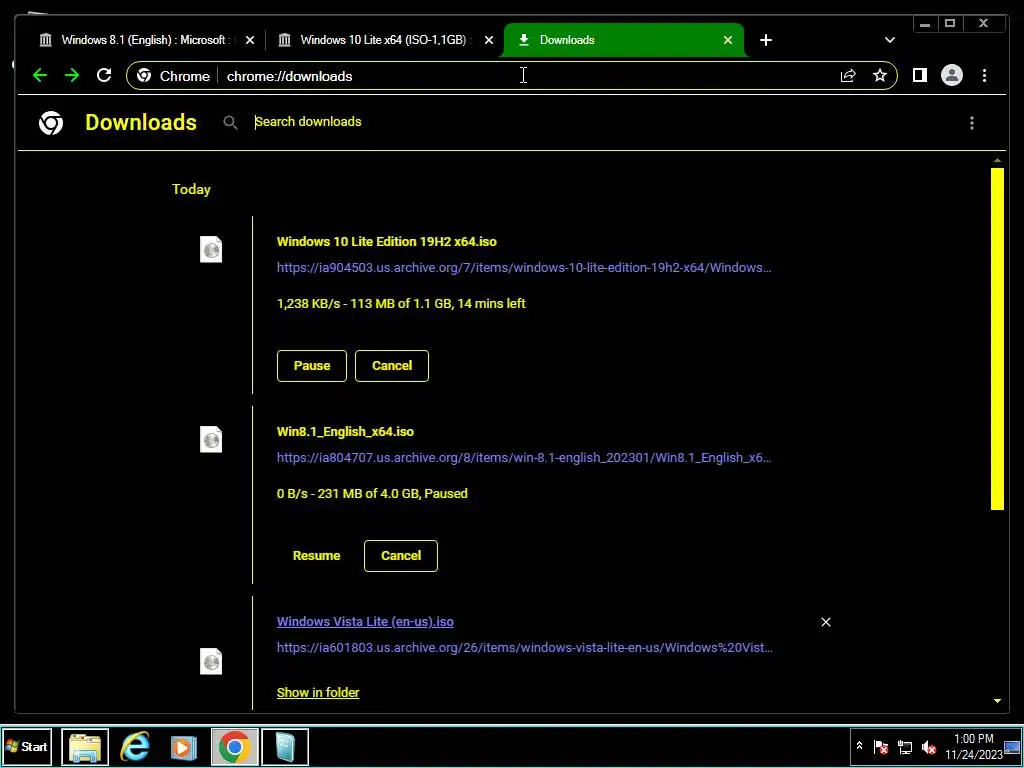Image resolution: width=1024 pixels, height=768 pixels.
Task: Cancel the Windows 10 Lite Edition download
Action: pos(392,366)
